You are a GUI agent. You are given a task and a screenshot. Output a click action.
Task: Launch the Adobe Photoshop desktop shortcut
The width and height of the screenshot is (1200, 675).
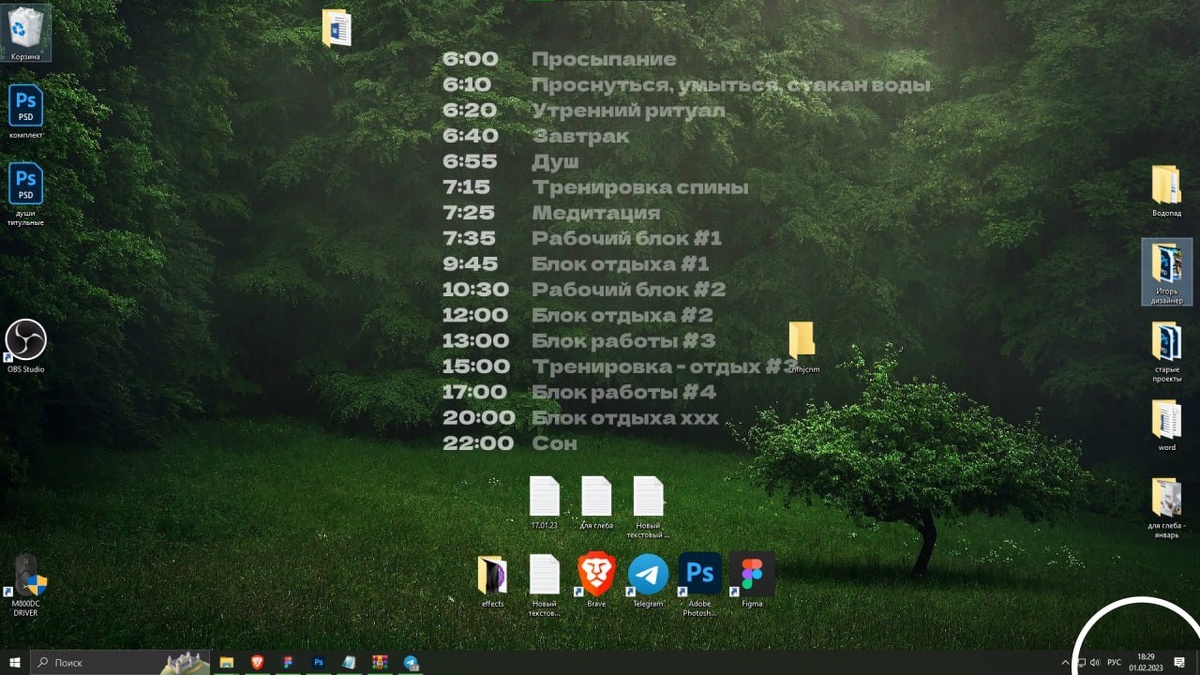point(700,585)
